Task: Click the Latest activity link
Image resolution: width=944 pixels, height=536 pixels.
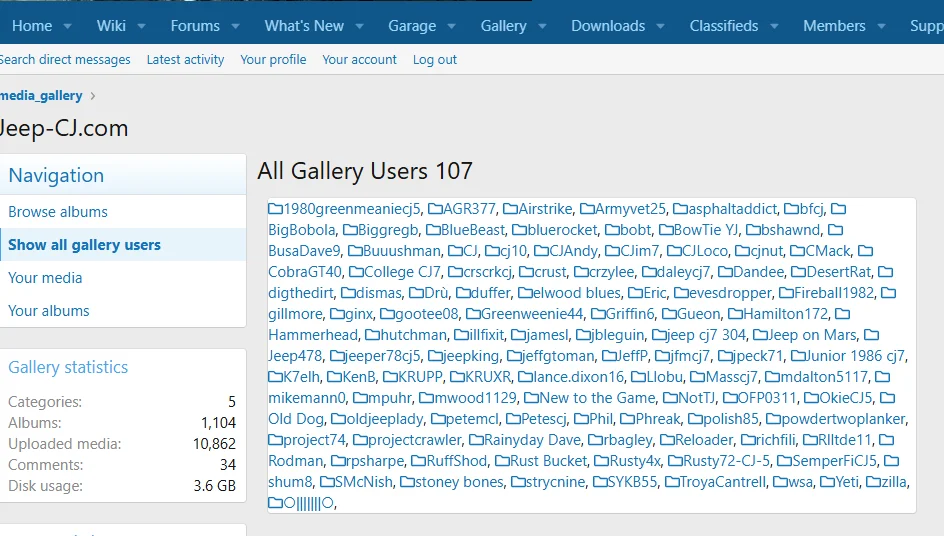Action: [185, 60]
